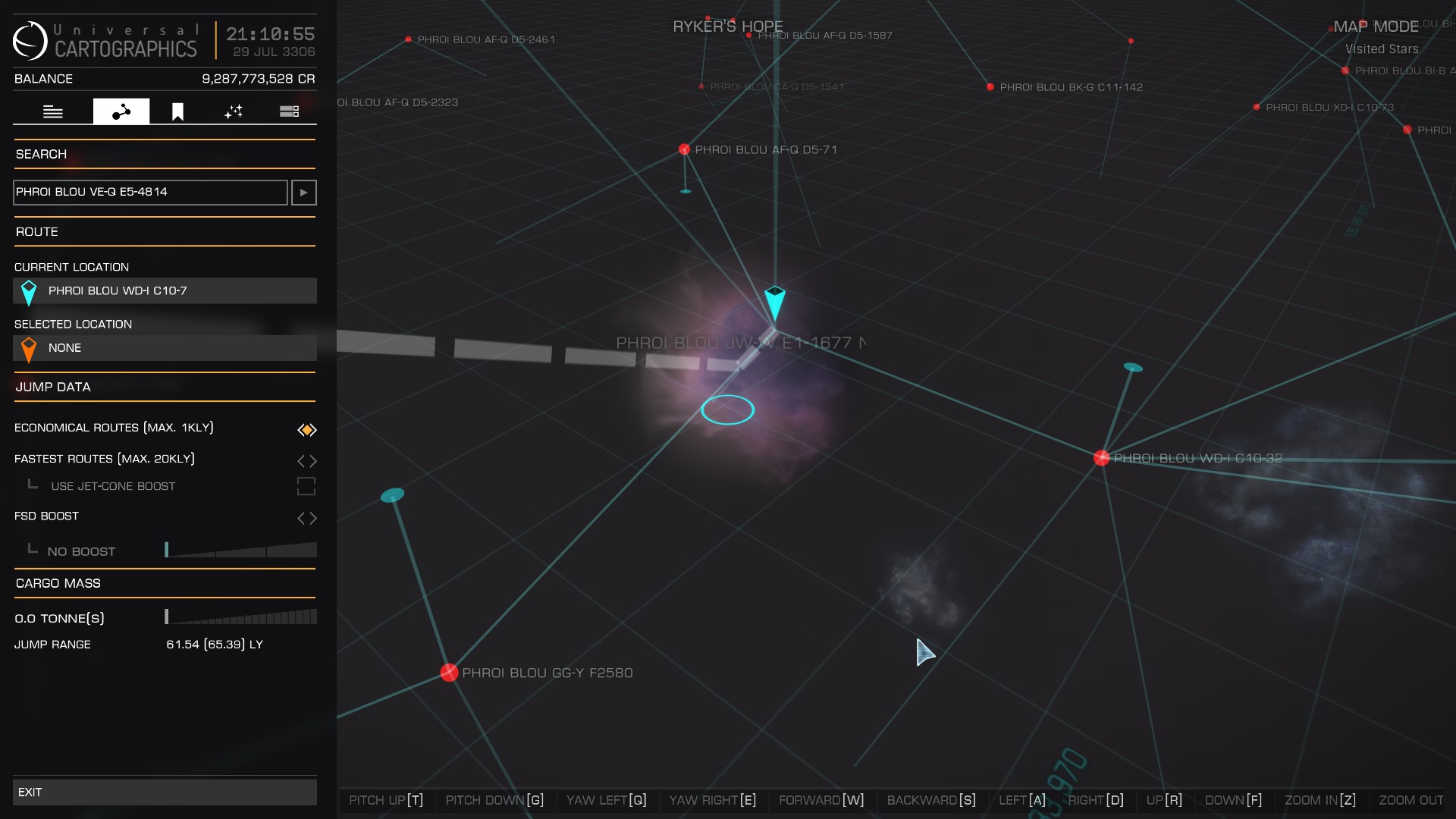Click the Visited Stars map mode label
This screenshot has width=1456, height=819.
[x=1382, y=49]
